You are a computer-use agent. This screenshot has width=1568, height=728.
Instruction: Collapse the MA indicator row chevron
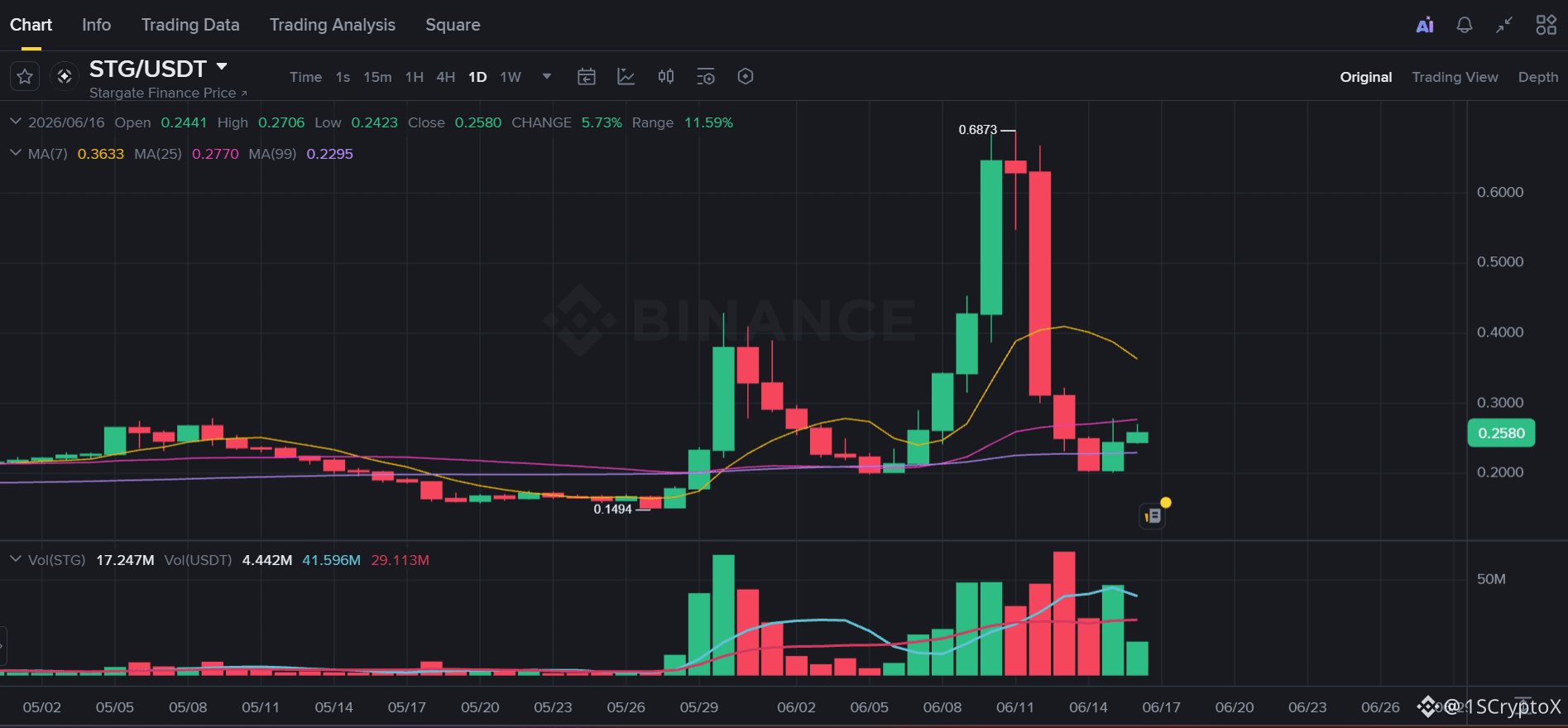coord(15,153)
